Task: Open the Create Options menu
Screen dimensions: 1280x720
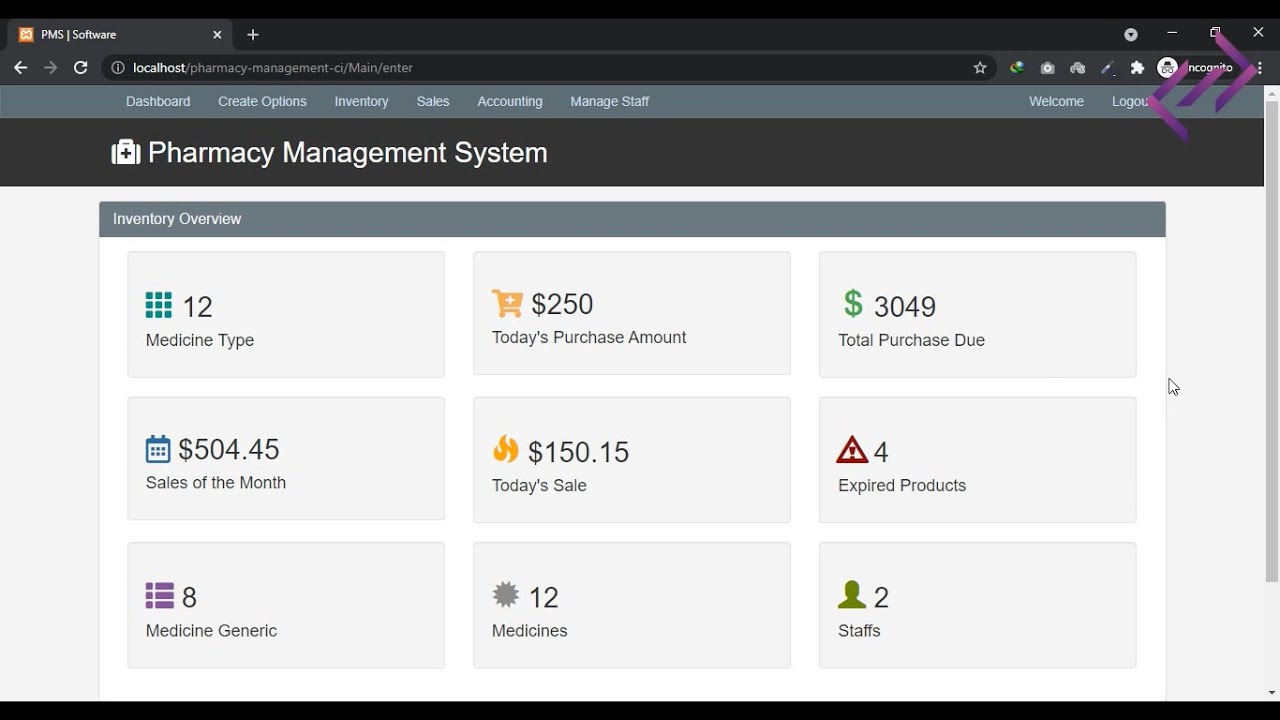Action: coord(262,101)
